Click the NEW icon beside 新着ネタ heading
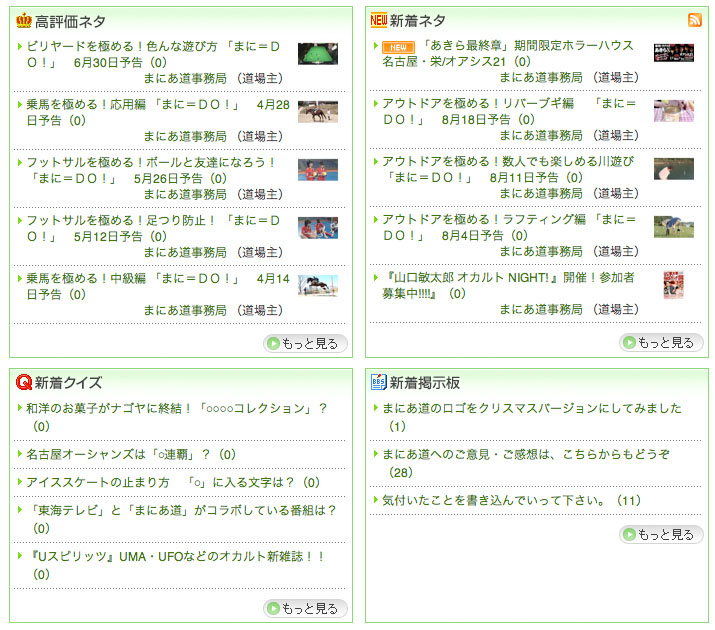Image resolution: width=715 pixels, height=630 pixels. click(x=378, y=20)
